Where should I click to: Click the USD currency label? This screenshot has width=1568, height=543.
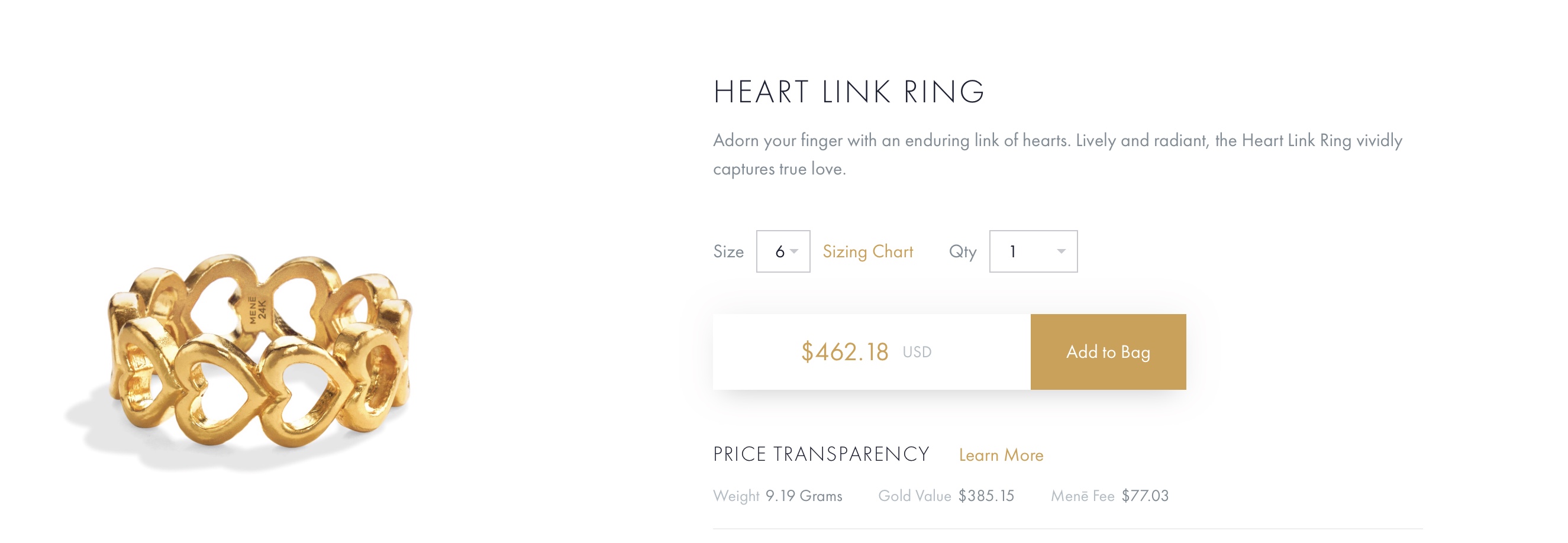click(x=917, y=352)
